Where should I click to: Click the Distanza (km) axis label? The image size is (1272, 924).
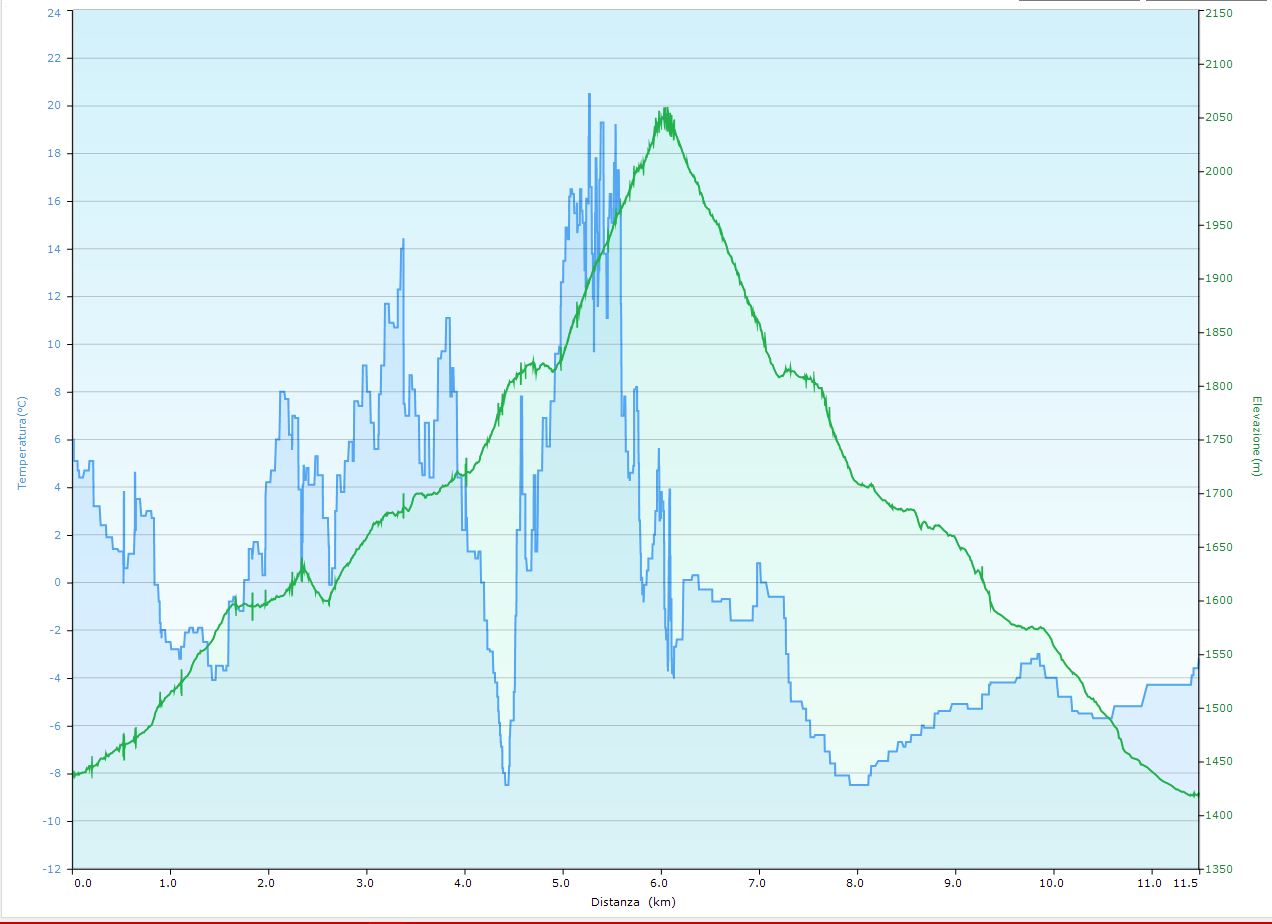click(635, 902)
